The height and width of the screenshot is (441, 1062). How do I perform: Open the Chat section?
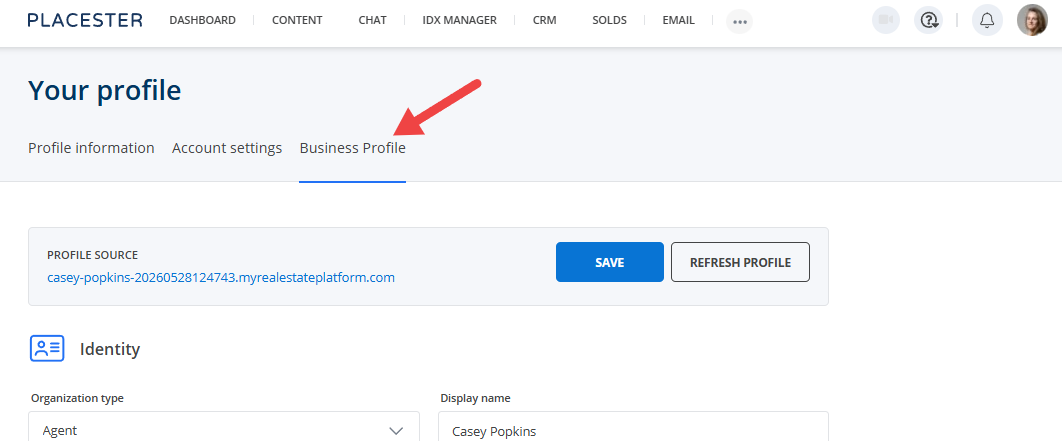point(373,20)
